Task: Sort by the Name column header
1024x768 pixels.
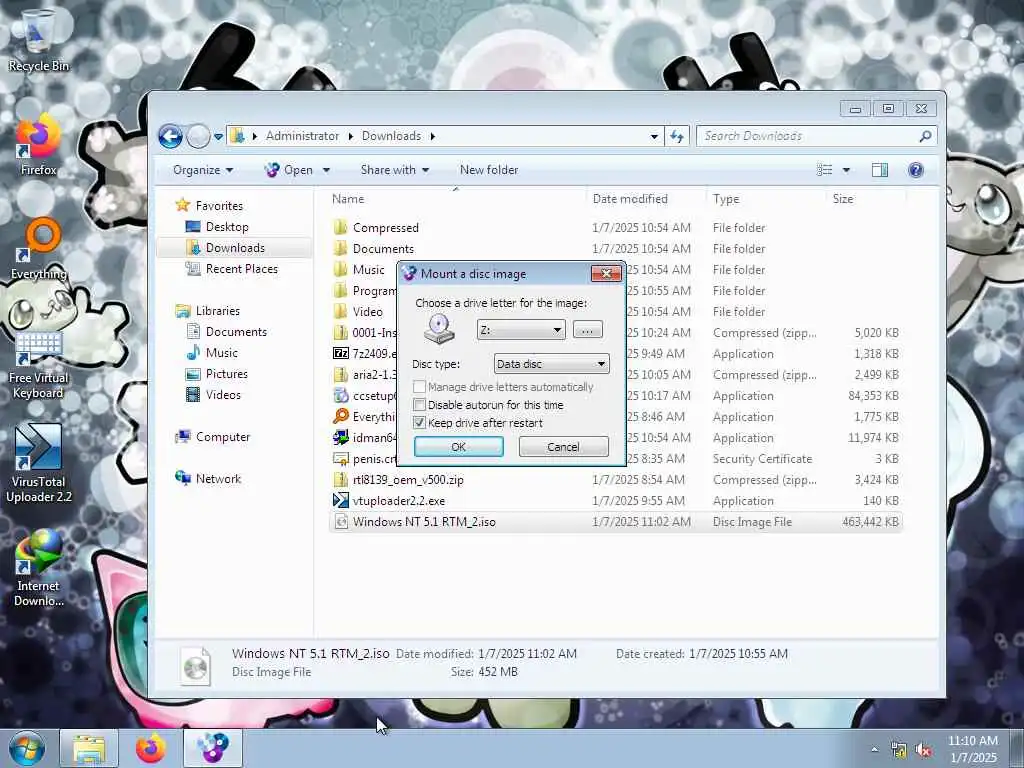Action: [x=455, y=199]
